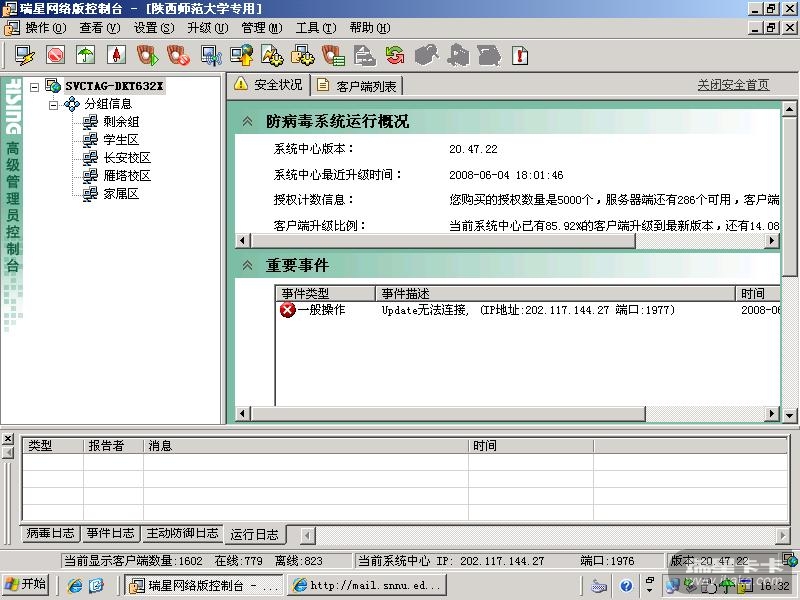
Task: Click the grayed export toolbar icon before exclamation
Action: point(489,55)
